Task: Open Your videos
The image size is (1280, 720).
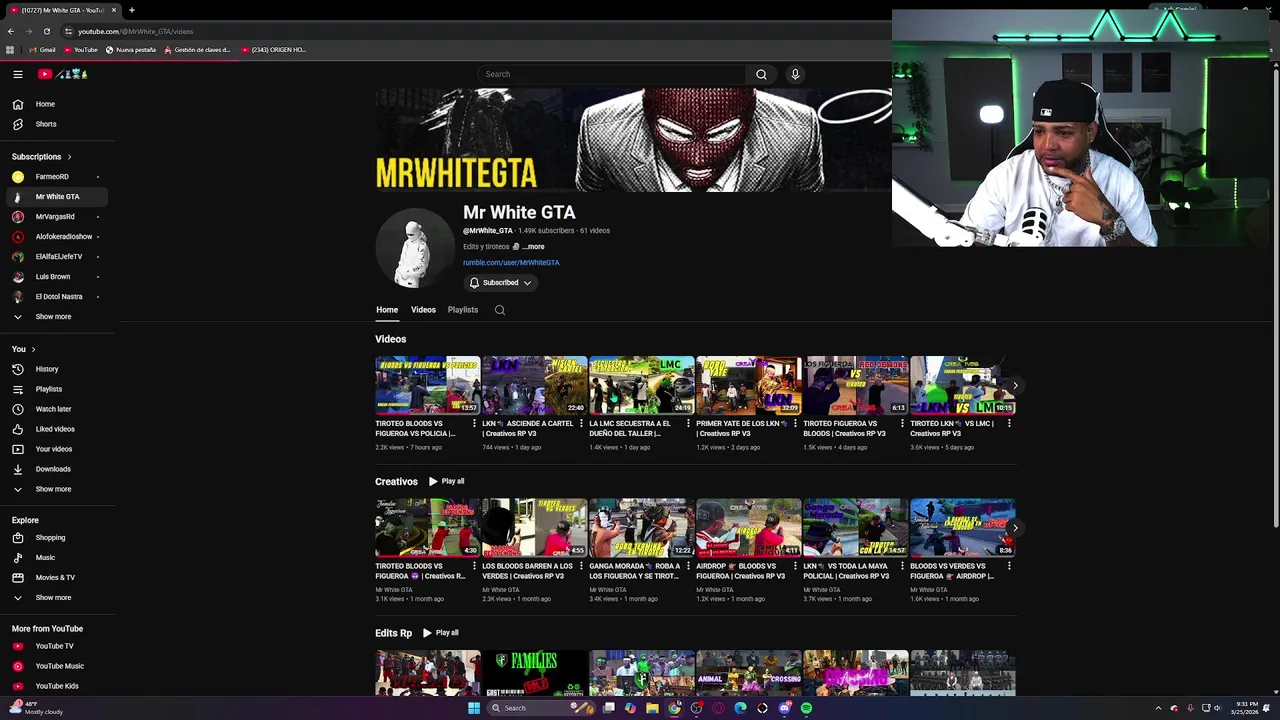Action: pos(56,449)
